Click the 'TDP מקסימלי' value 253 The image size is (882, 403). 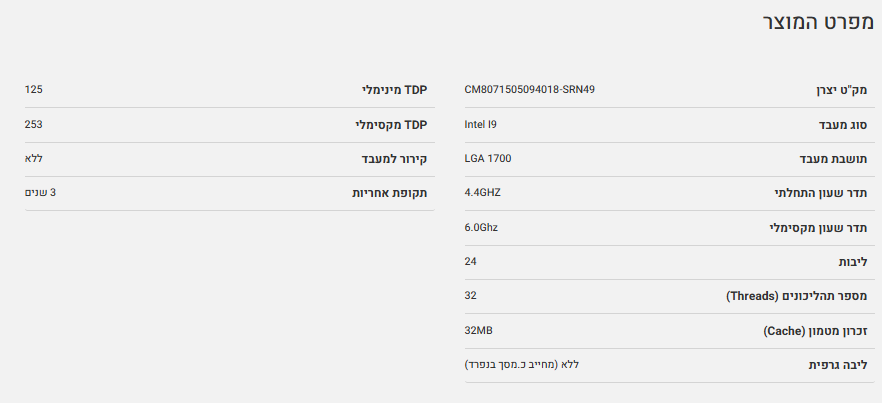click(x=33, y=124)
